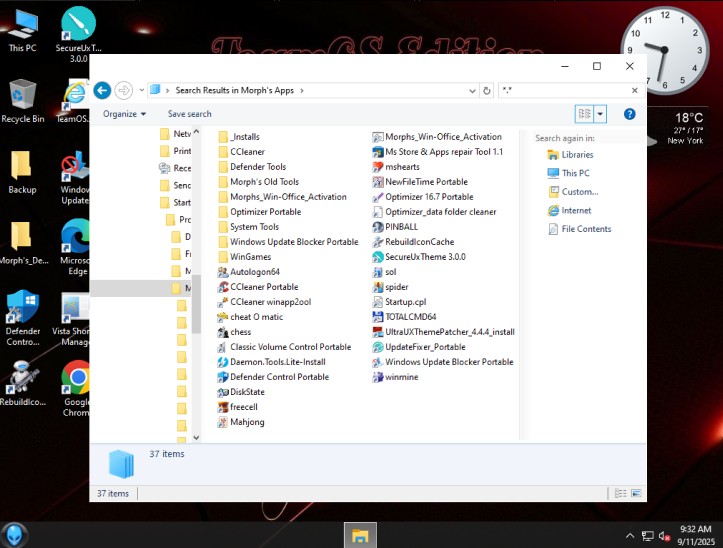Select Classic Volume Control Portable icon
The height and width of the screenshot is (548, 723).
223,347
